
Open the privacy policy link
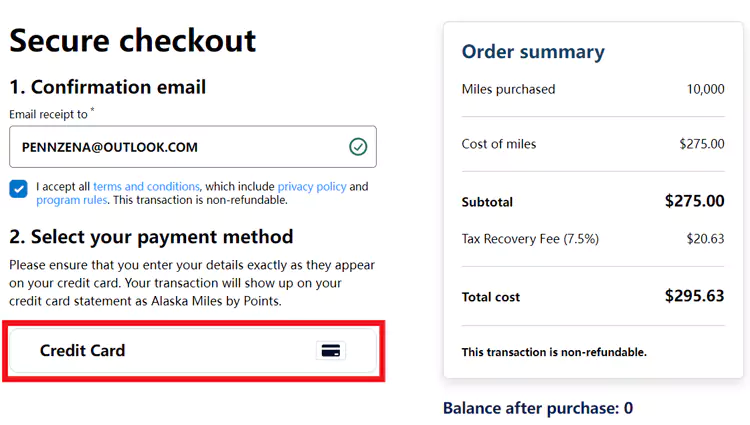pos(311,187)
